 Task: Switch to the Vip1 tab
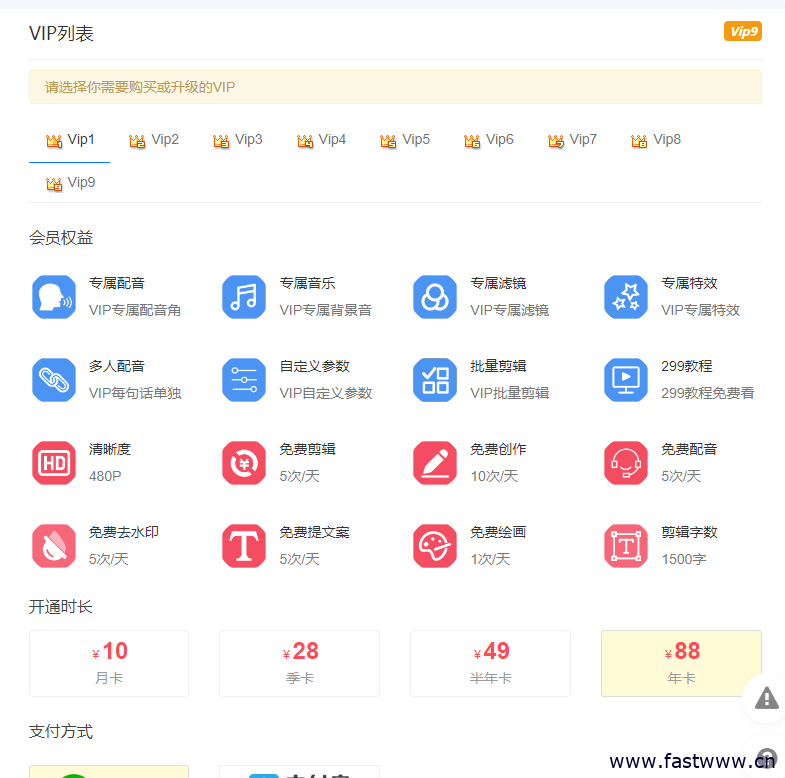[70, 140]
